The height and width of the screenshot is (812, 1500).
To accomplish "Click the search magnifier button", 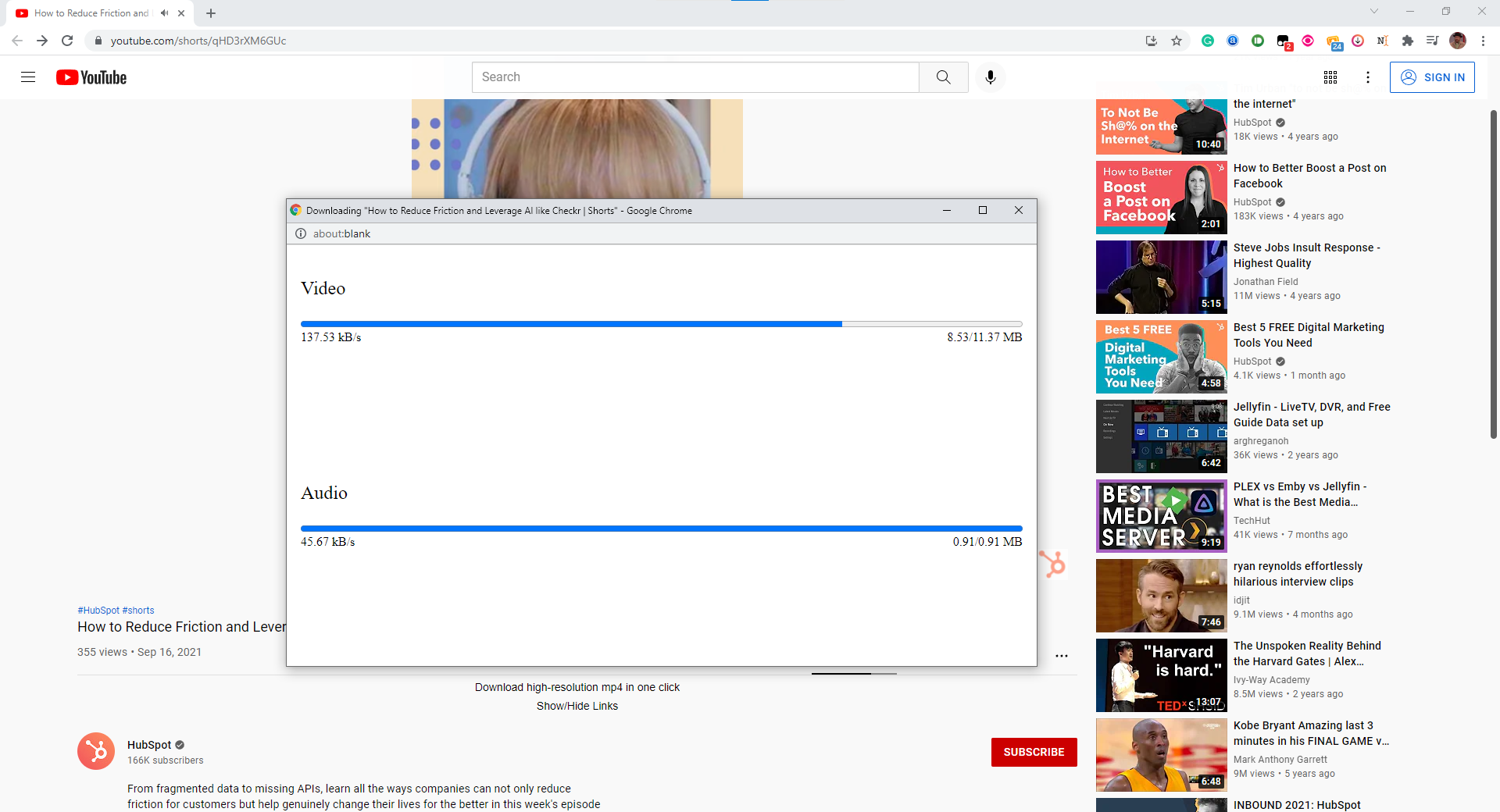I will 944,77.
